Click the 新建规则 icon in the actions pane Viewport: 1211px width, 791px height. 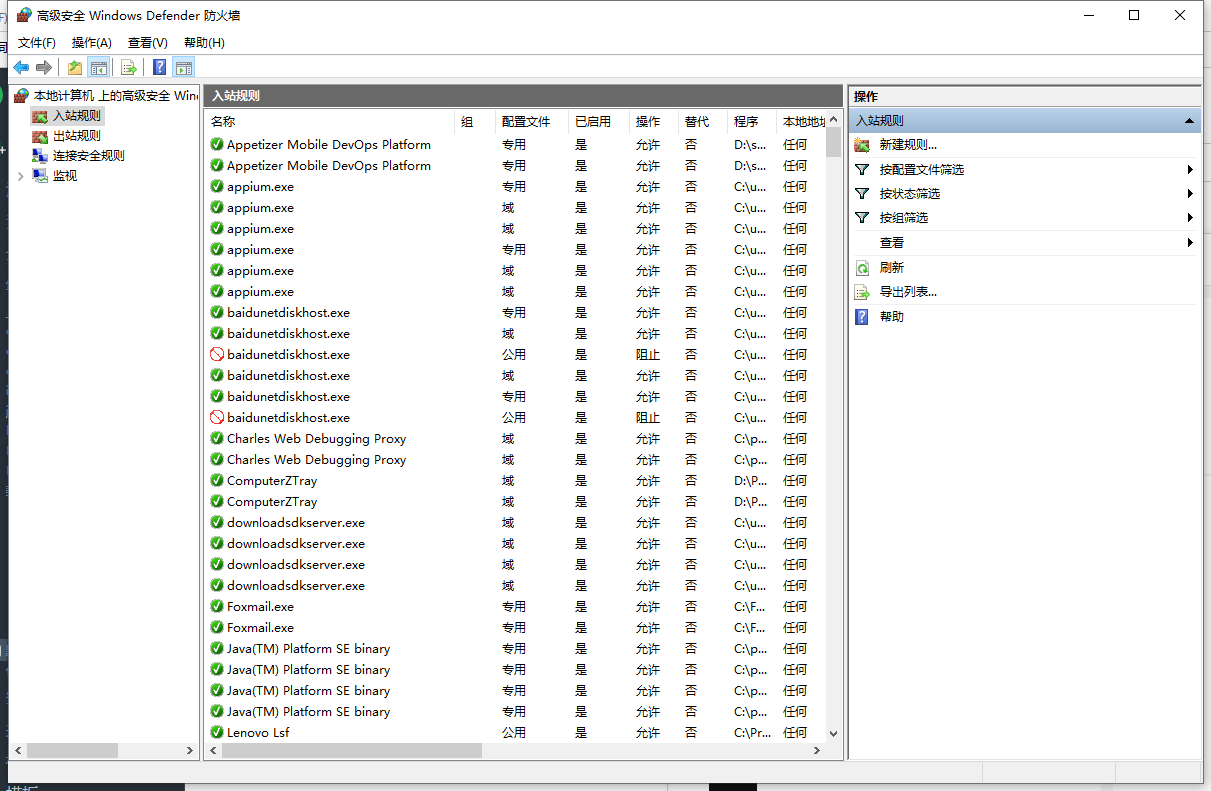click(862, 145)
